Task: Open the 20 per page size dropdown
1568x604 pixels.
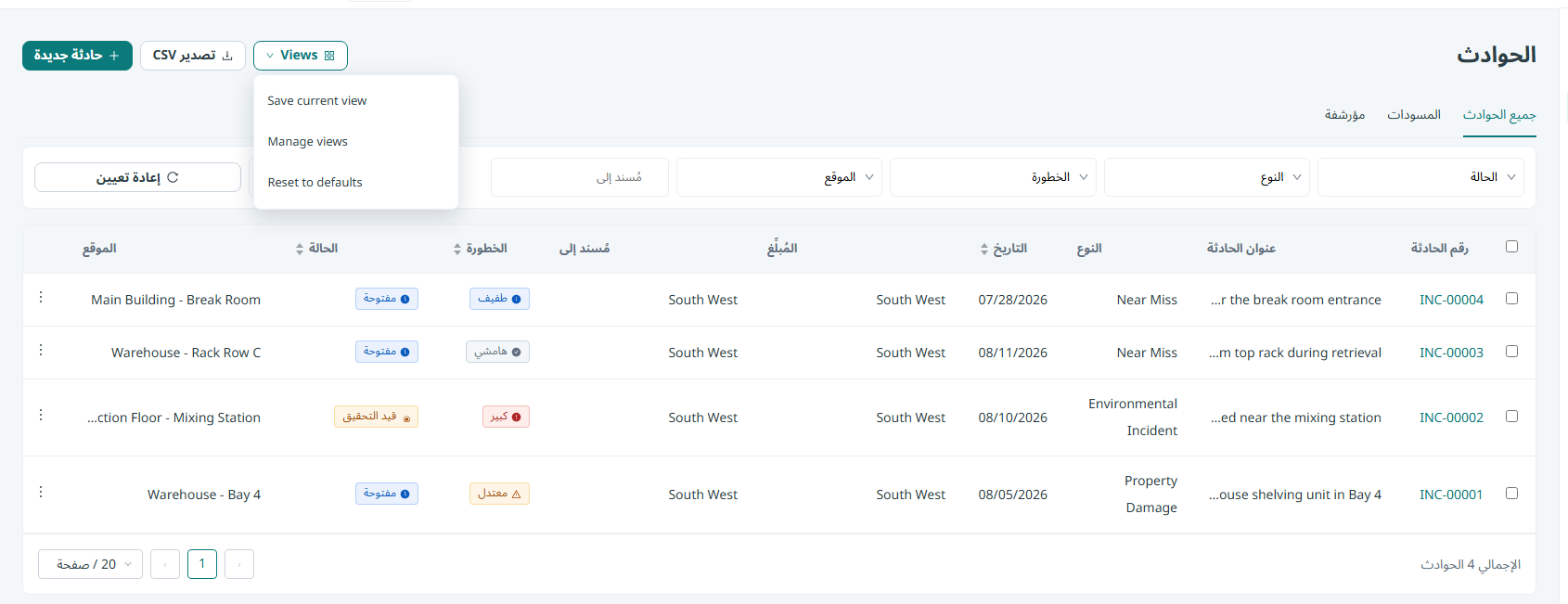Action: pos(90,564)
